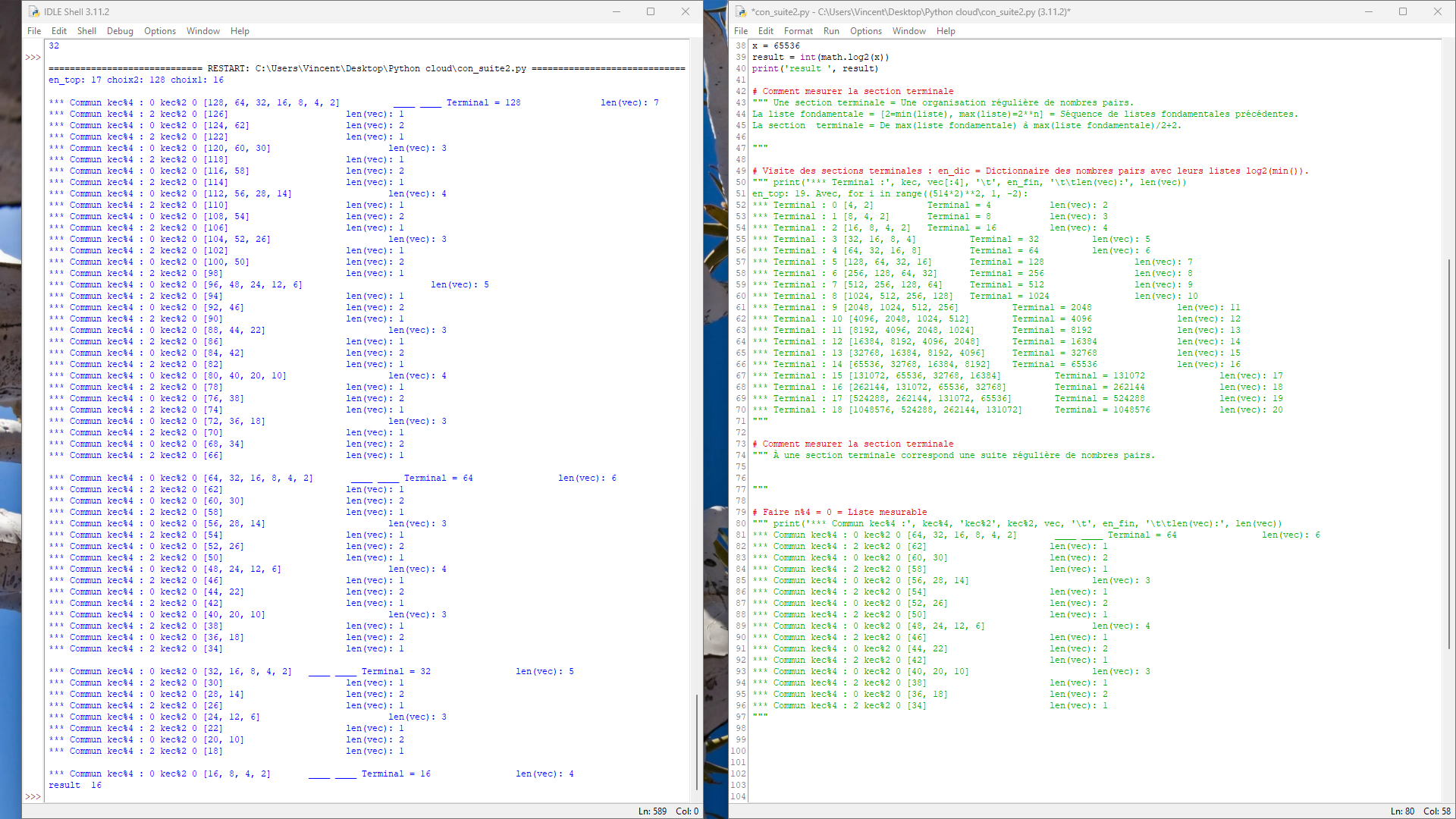1456x819 pixels.
Task: Open the Debug menu in IDLE Shell
Action: click(x=120, y=31)
